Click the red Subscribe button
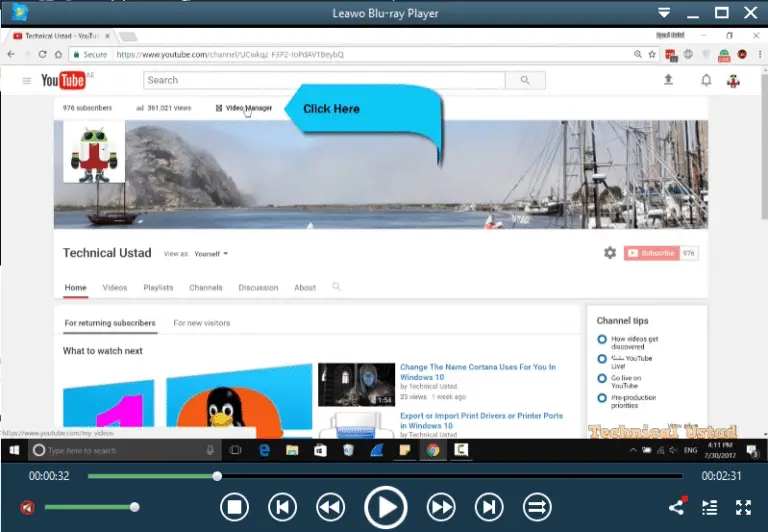This screenshot has width=768, height=532. (x=652, y=253)
